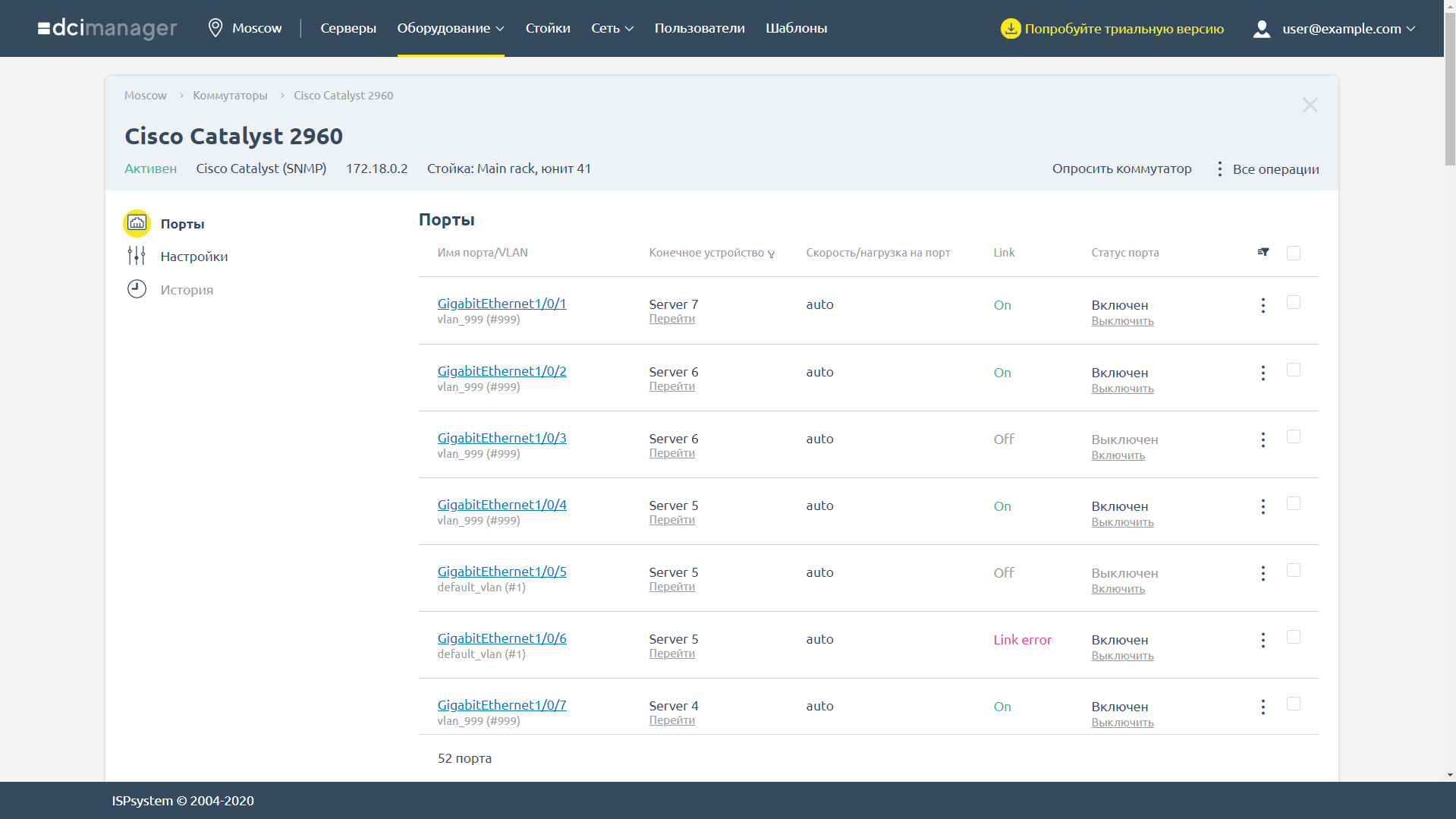Screen dimensions: 1456x819
Task: Click the scrollbar down arrow
Action: tap(1450, 775)
